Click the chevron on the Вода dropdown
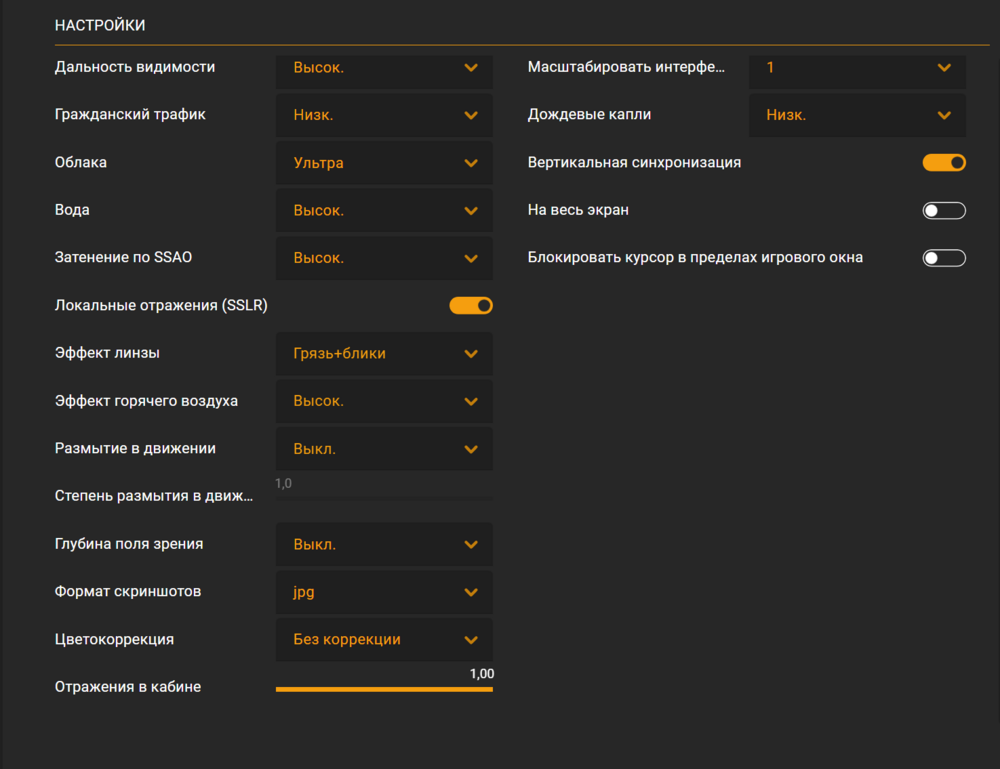Image resolution: width=1000 pixels, height=769 pixels. (x=471, y=211)
